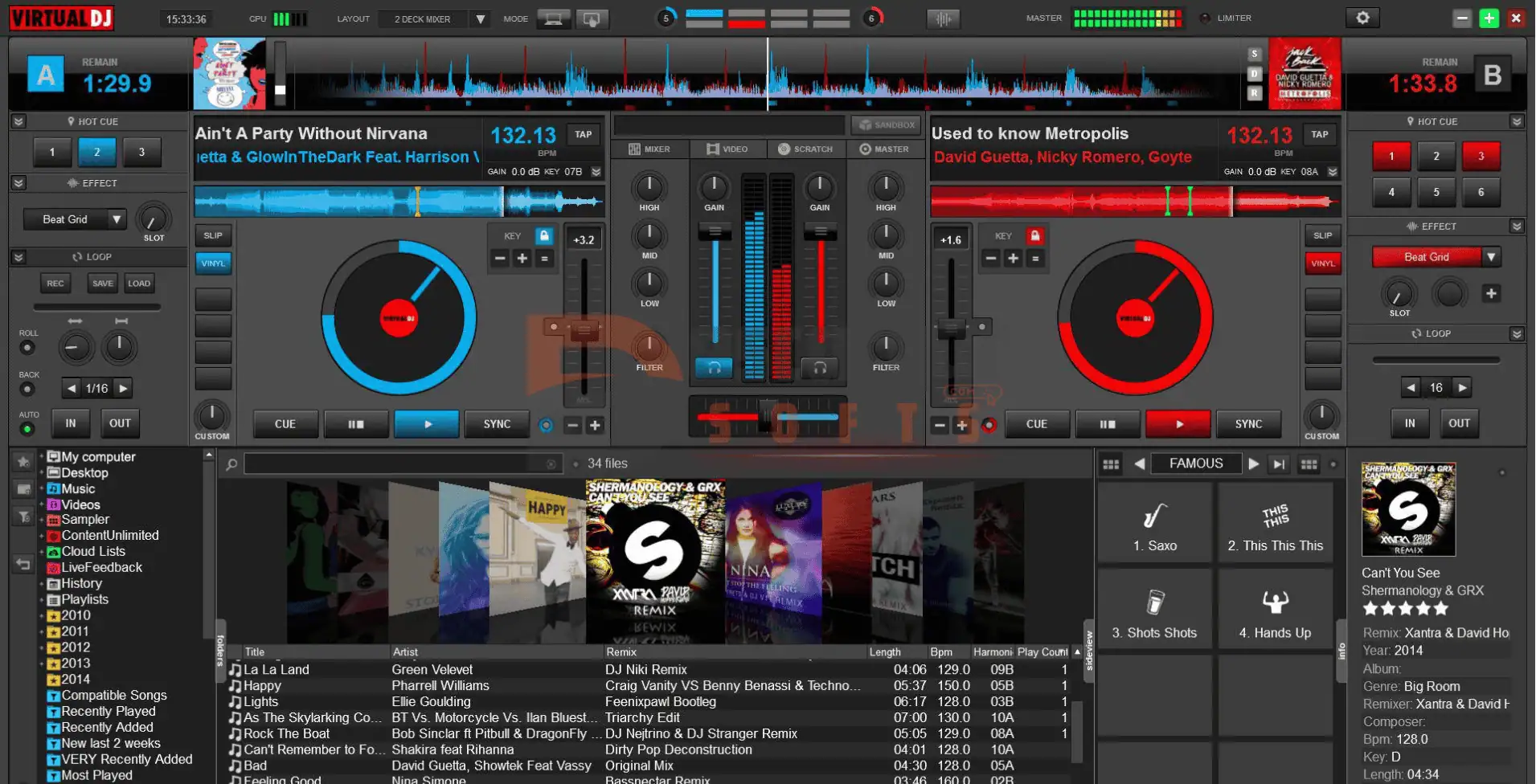Open sampler grid view icon left of FAMOUS
This screenshot has width=1536, height=784.
1111,463
